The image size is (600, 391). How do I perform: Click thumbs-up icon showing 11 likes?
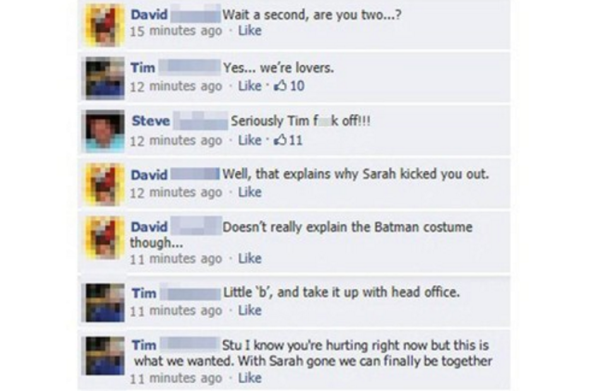click(x=280, y=140)
